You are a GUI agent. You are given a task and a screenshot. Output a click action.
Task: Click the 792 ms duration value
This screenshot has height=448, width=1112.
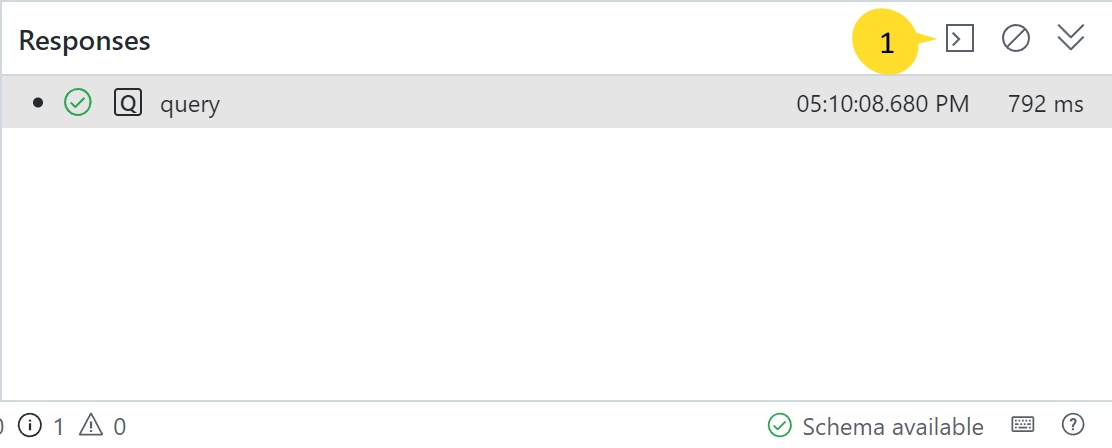[x=1045, y=104]
